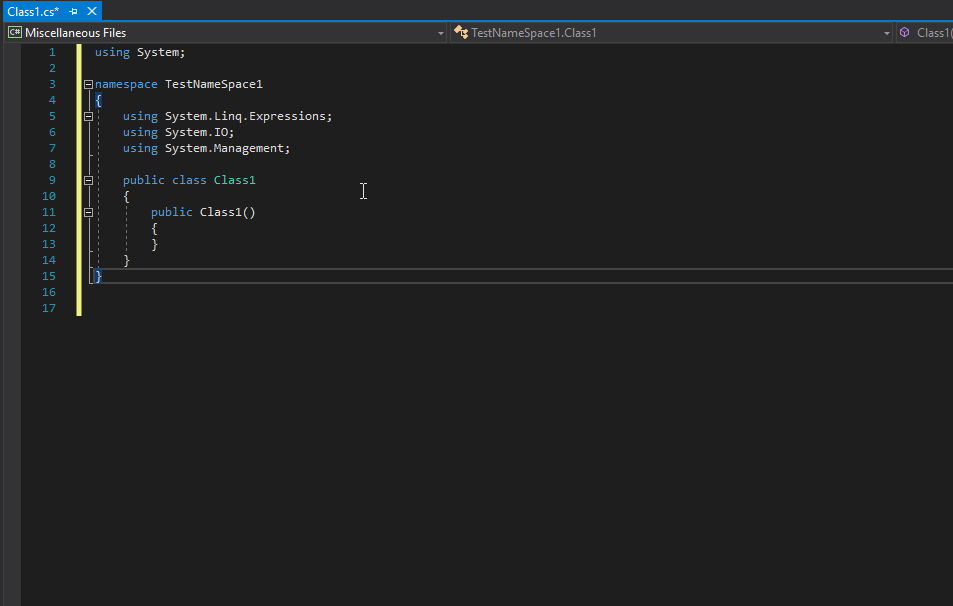This screenshot has width=953, height=606.
Task: Click the fold marker next to public class Class1
Action: (x=88, y=180)
